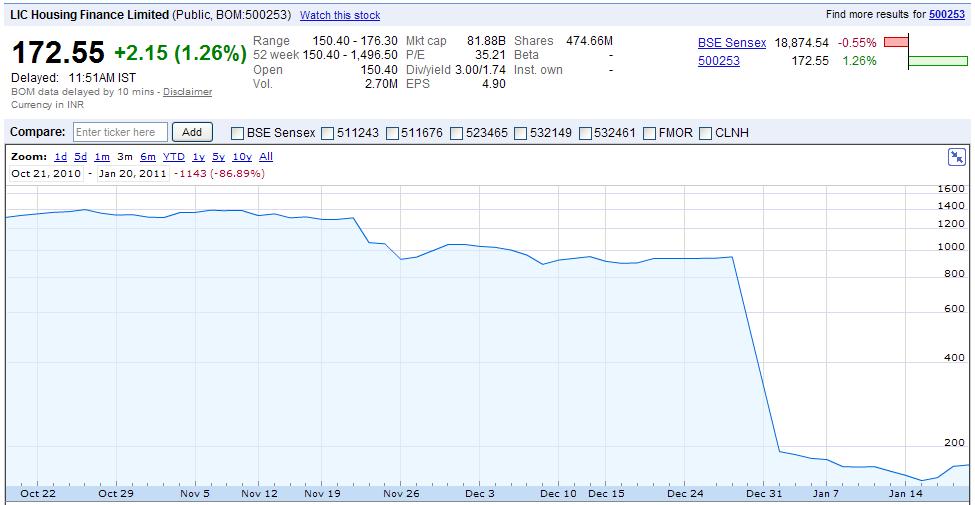Edit the Oct 21, 2010 start date

click(x=46, y=174)
